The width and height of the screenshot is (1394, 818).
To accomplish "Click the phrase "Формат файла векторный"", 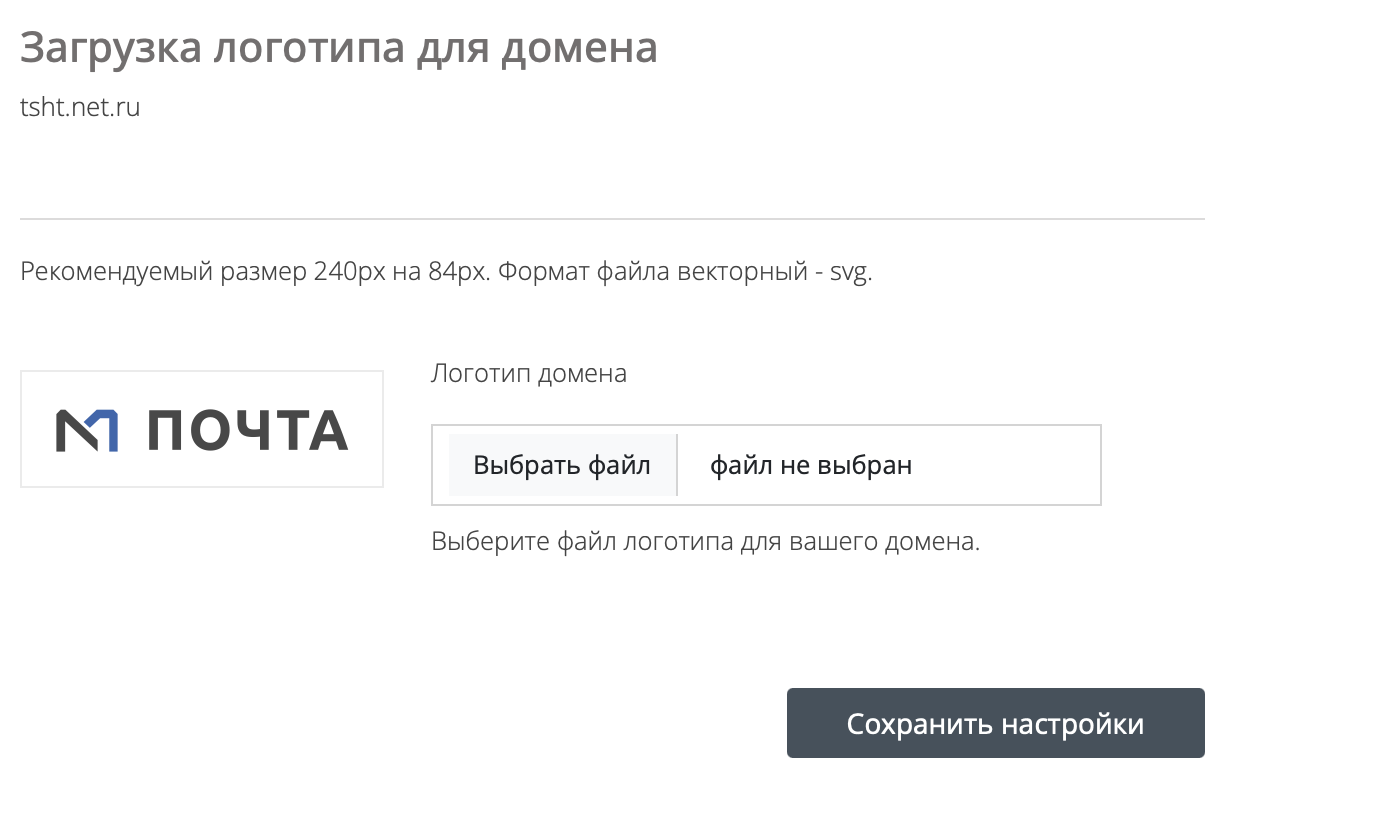I will [x=649, y=271].
